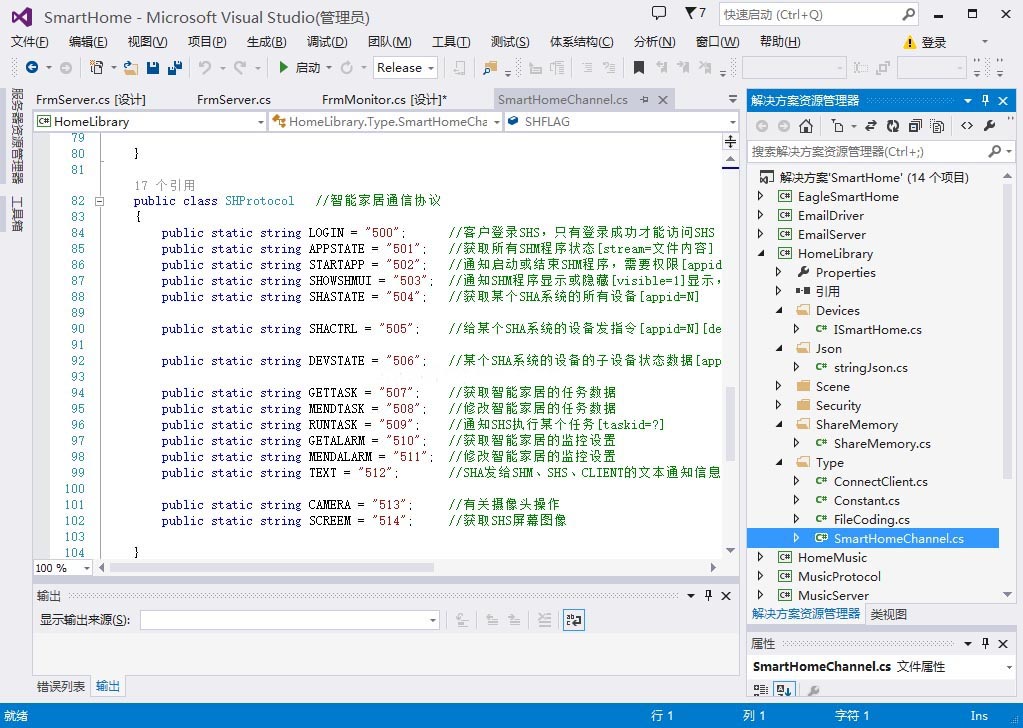This screenshot has width=1023, height=728.
Task: Open the 调试(D) menu
Action: [327, 42]
